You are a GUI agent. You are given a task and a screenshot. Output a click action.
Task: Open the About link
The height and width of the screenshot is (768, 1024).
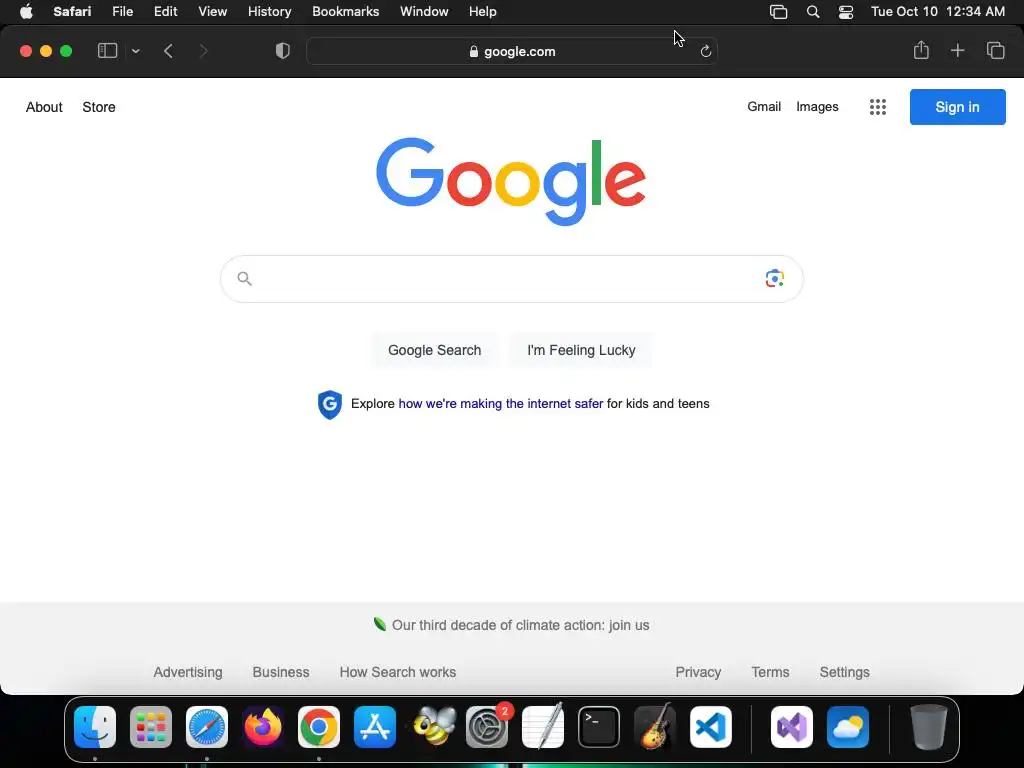pyautogui.click(x=44, y=107)
